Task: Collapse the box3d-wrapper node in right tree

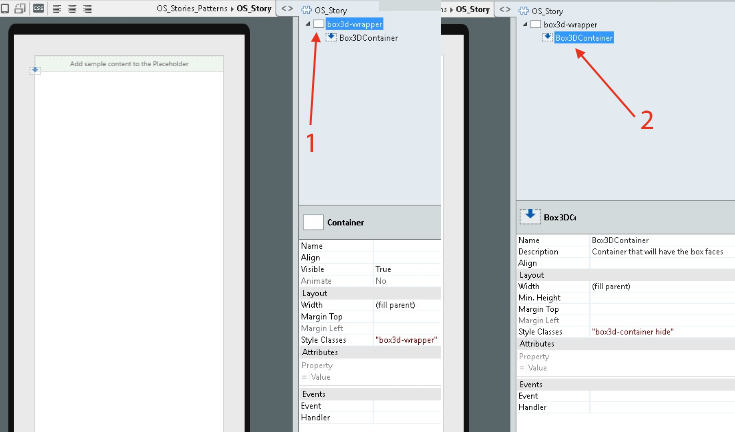Action: [x=523, y=23]
